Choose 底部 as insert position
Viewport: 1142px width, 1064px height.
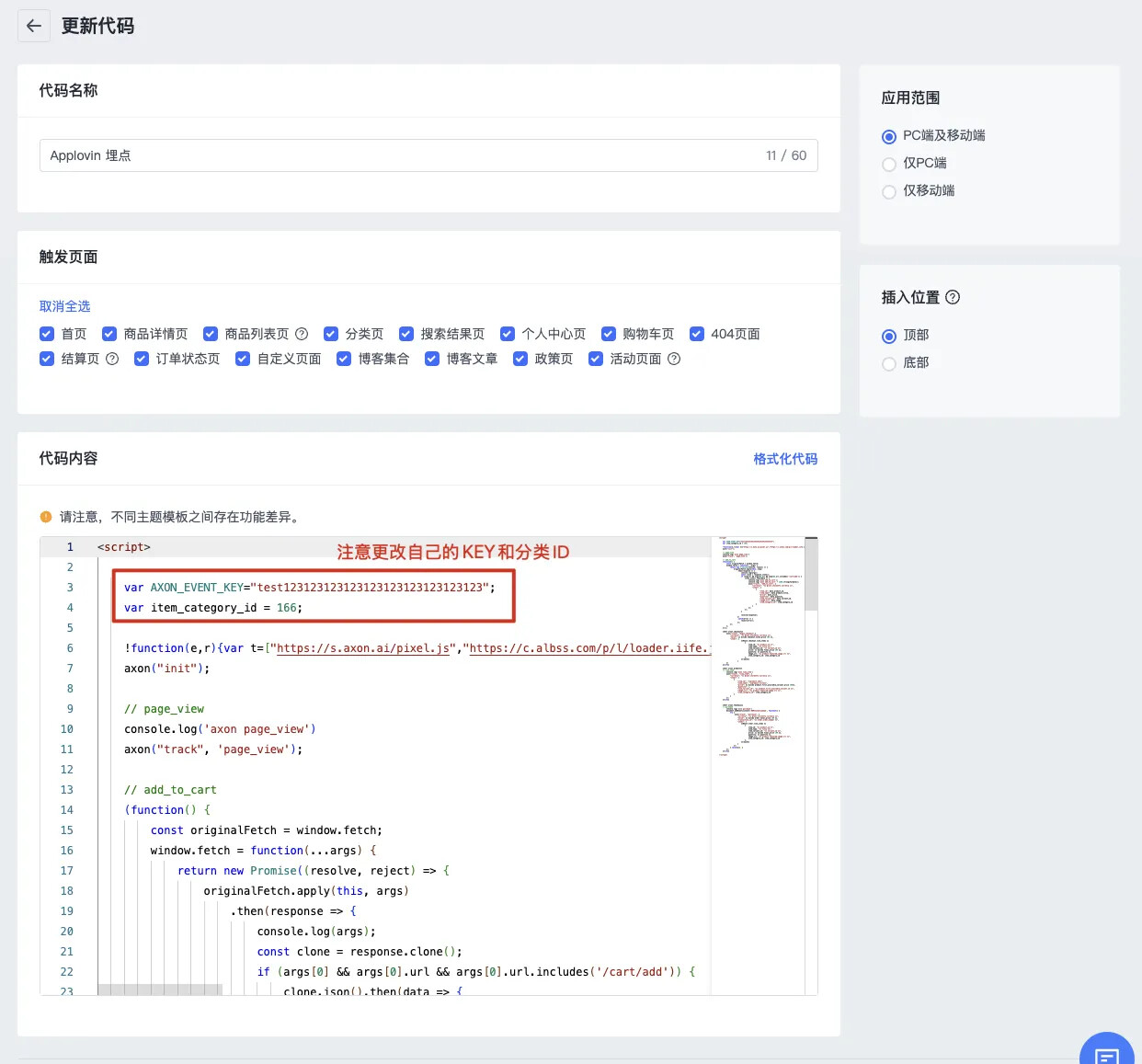[889, 363]
